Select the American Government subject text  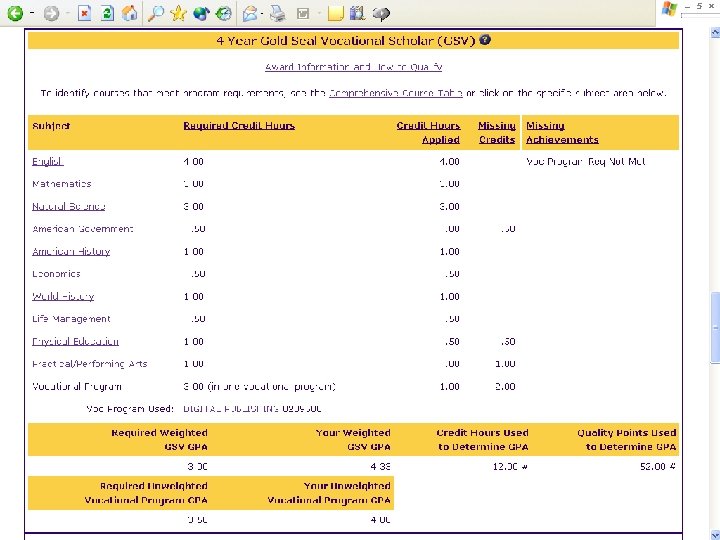click(83, 229)
